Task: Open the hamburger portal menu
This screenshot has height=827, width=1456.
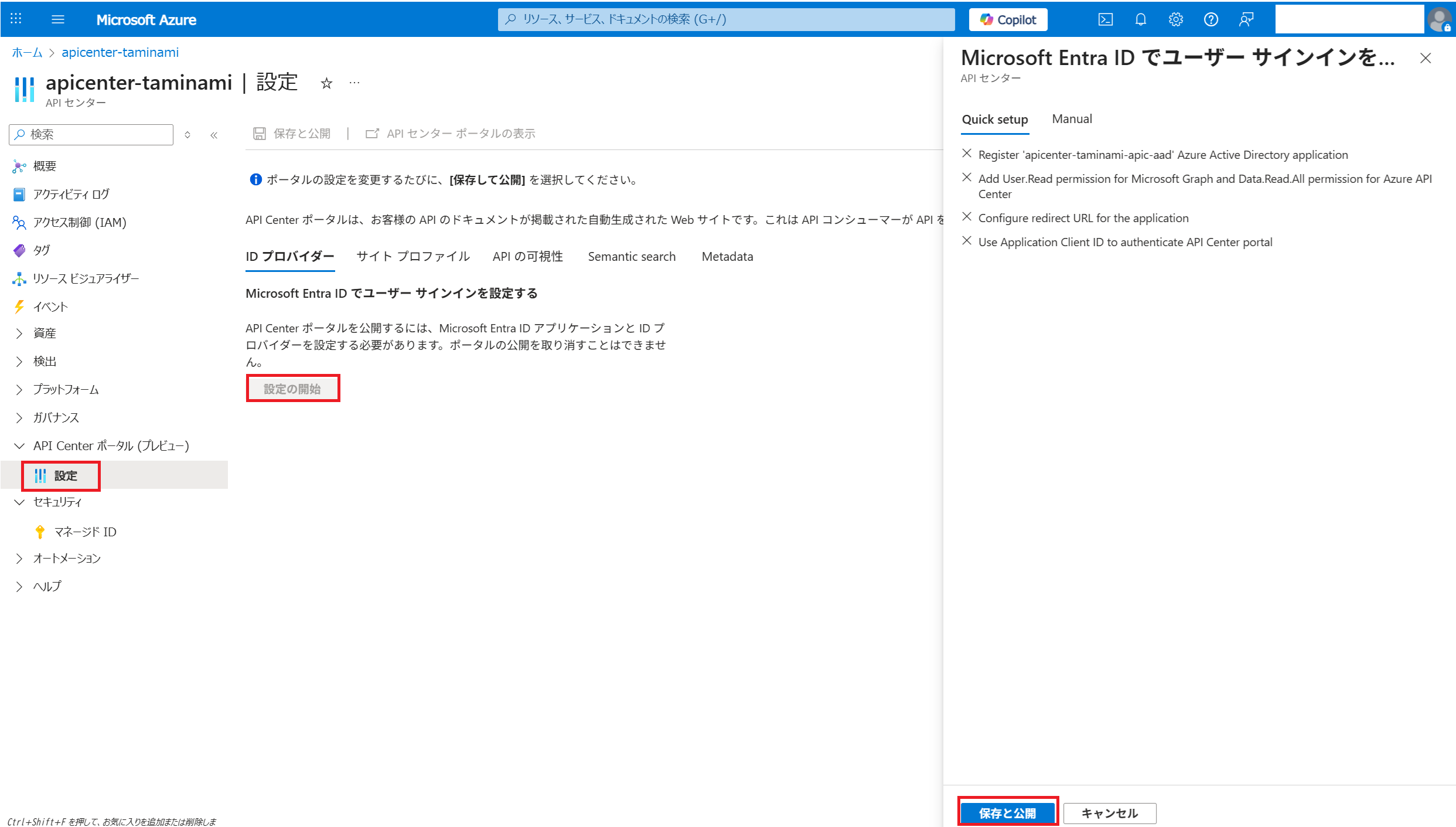Action: pos(58,19)
